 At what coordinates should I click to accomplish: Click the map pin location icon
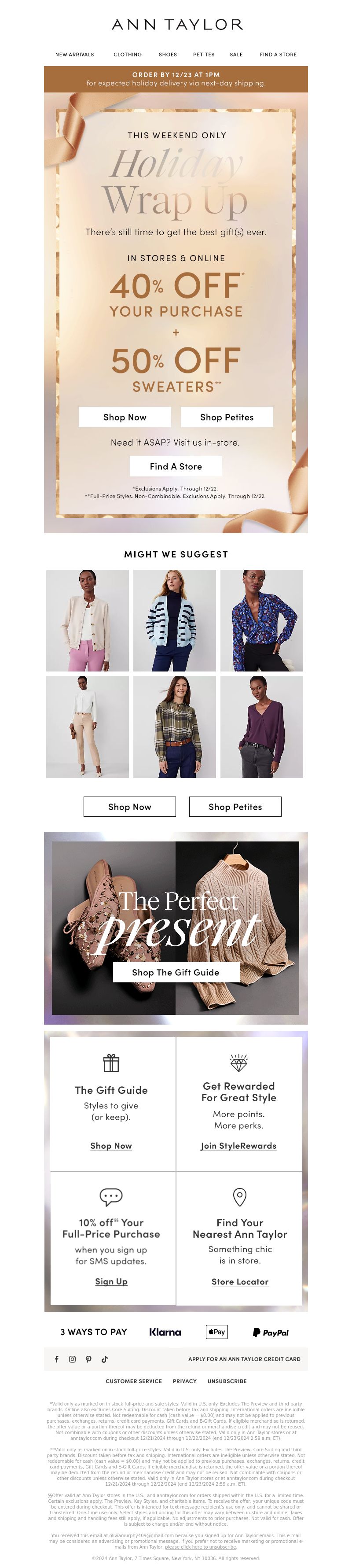(x=240, y=1197)
